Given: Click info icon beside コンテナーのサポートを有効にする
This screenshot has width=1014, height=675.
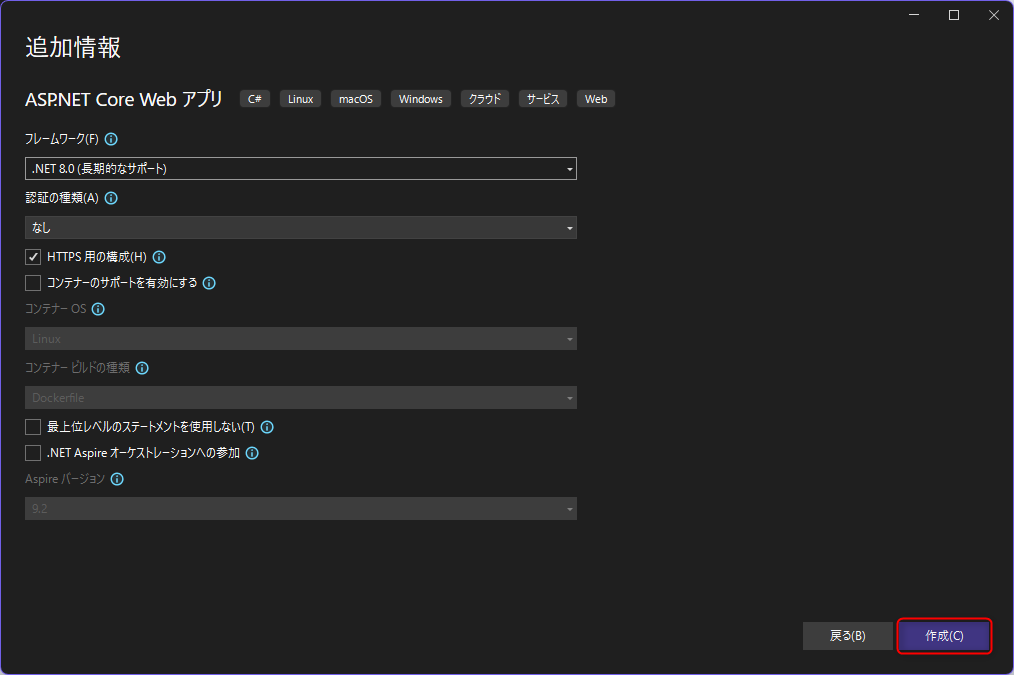Looking at the screenshot, I should click(209, 283).
